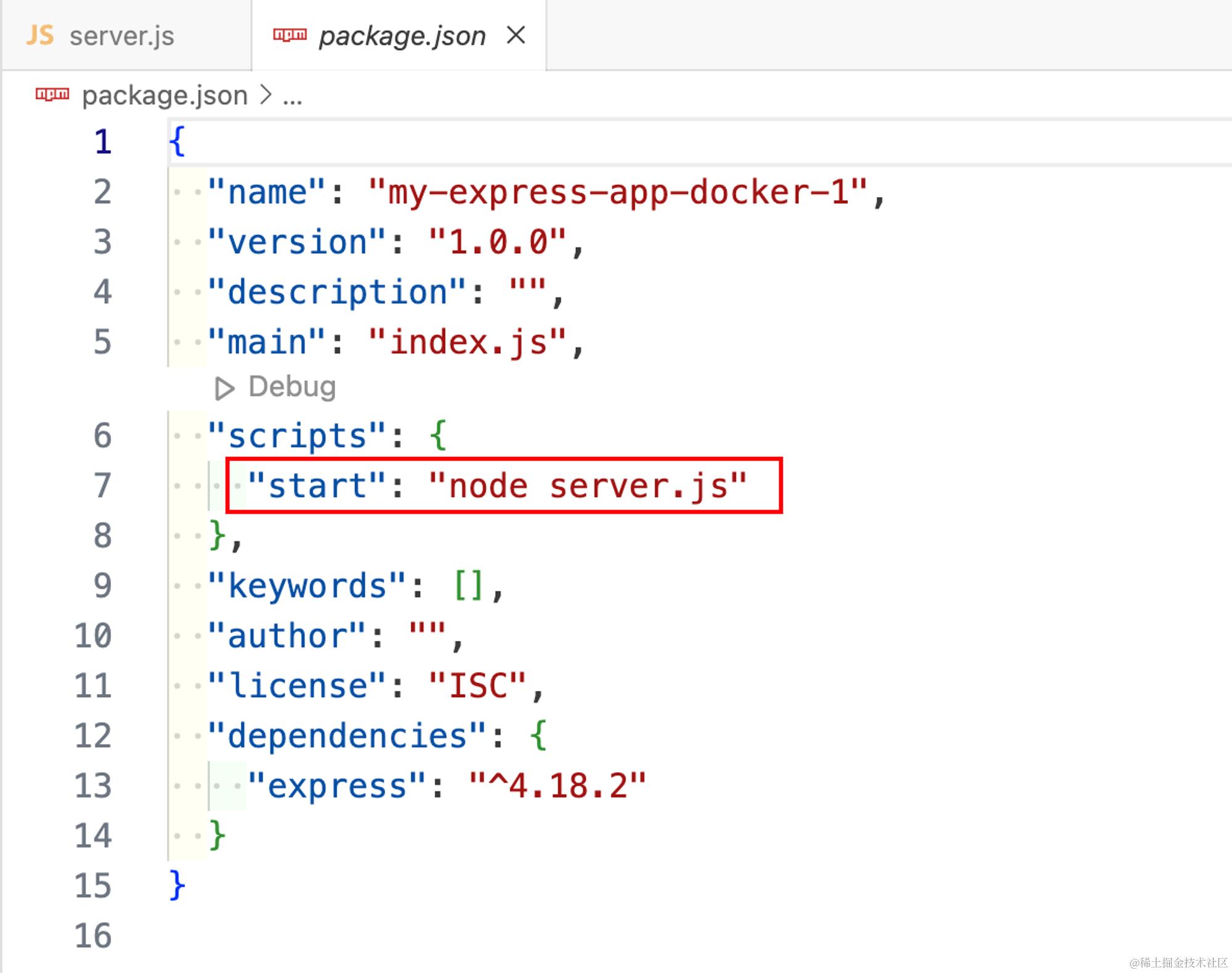Click the Debug play triangle icon
This screenshot has width=1232, height=973.
(224, 388)
